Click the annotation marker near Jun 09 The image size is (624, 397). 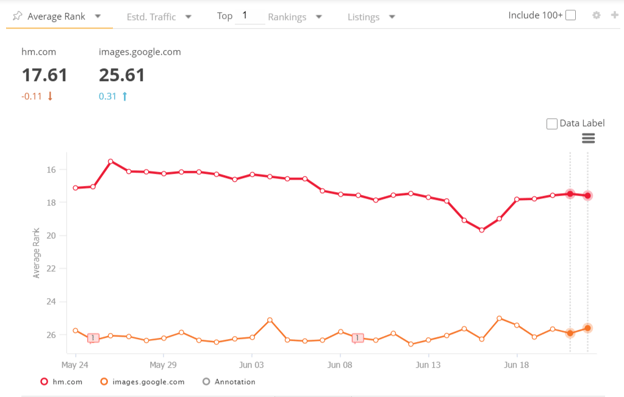[x=357, y=338]
